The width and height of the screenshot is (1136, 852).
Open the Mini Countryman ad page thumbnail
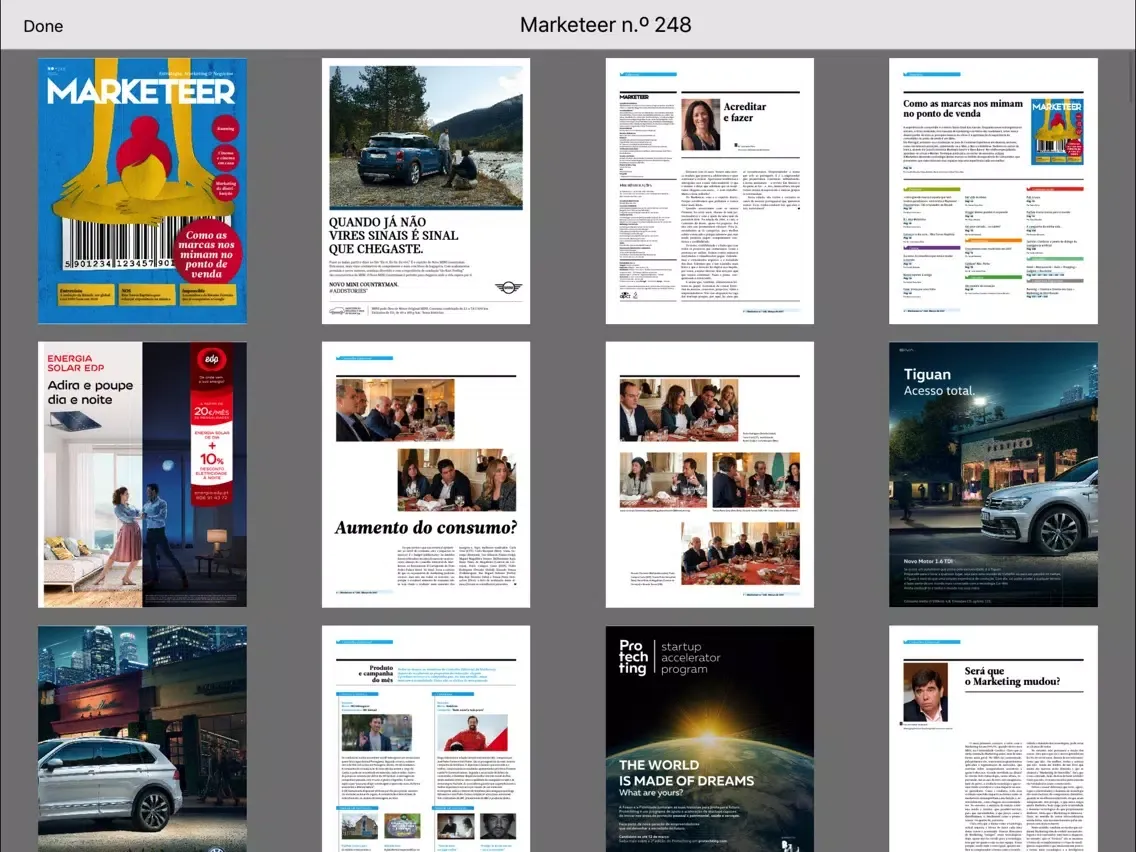coord(426,191)
